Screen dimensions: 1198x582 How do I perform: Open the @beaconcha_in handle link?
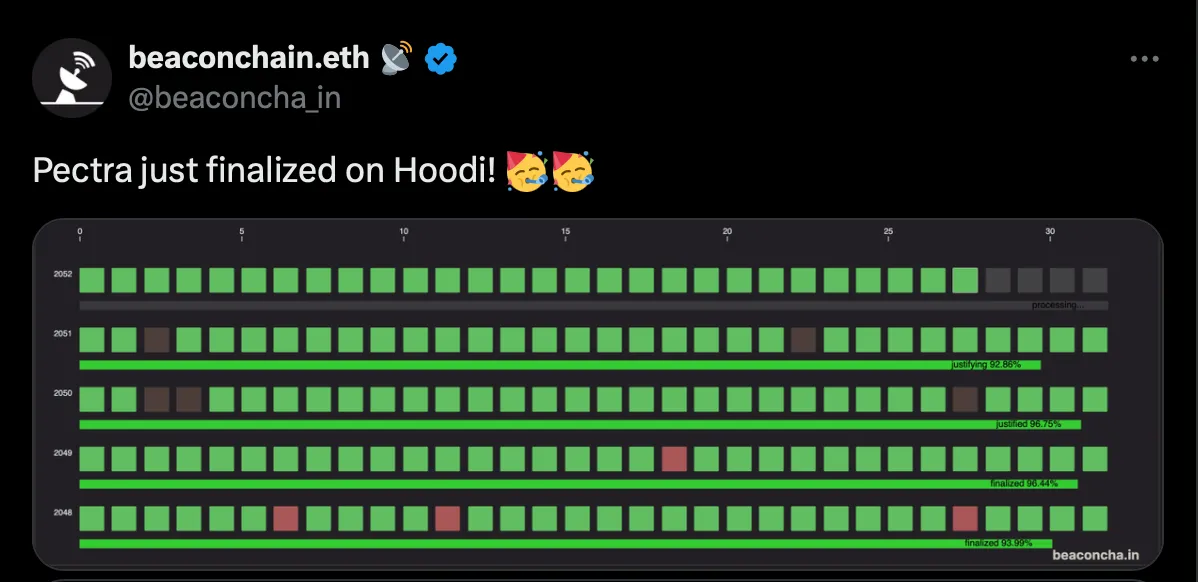pyautogui.click(x=235, y=98)
